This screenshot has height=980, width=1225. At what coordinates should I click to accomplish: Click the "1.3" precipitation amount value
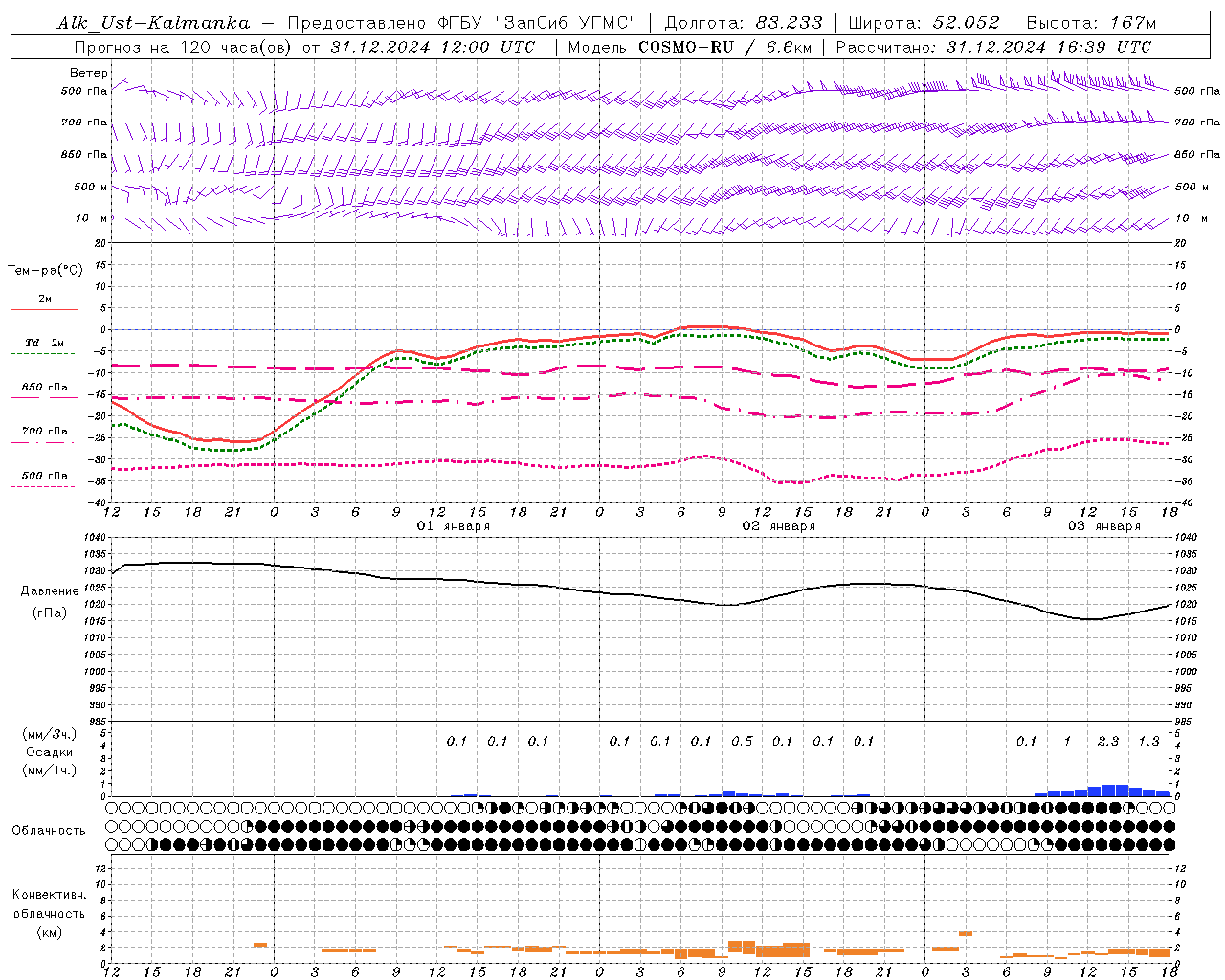click(x=1148, y=741)
